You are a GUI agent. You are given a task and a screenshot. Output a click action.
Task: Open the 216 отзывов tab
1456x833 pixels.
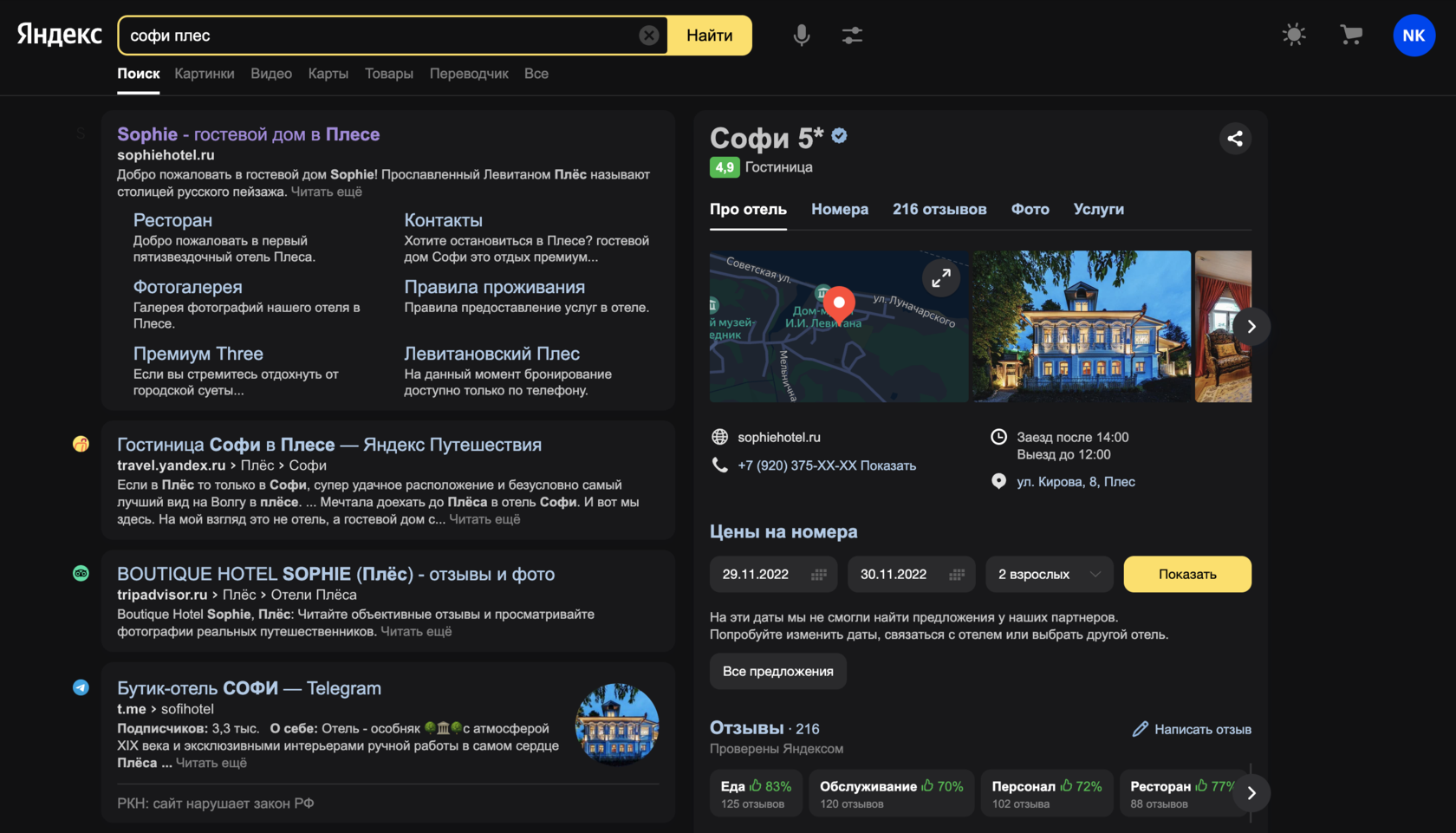pos(939,209)
